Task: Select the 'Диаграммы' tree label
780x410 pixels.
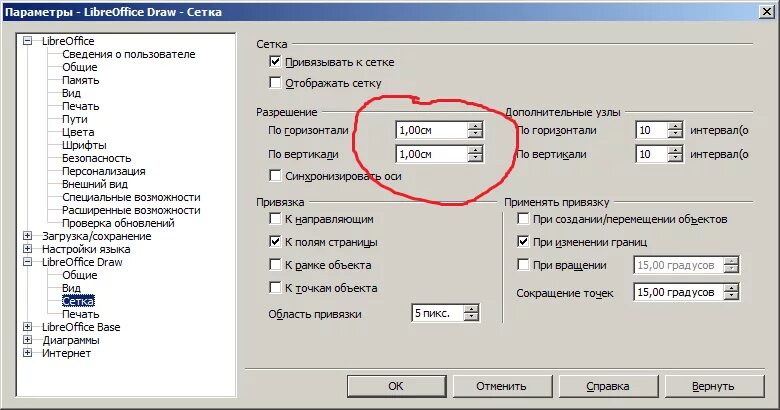Action: point(71,340)
